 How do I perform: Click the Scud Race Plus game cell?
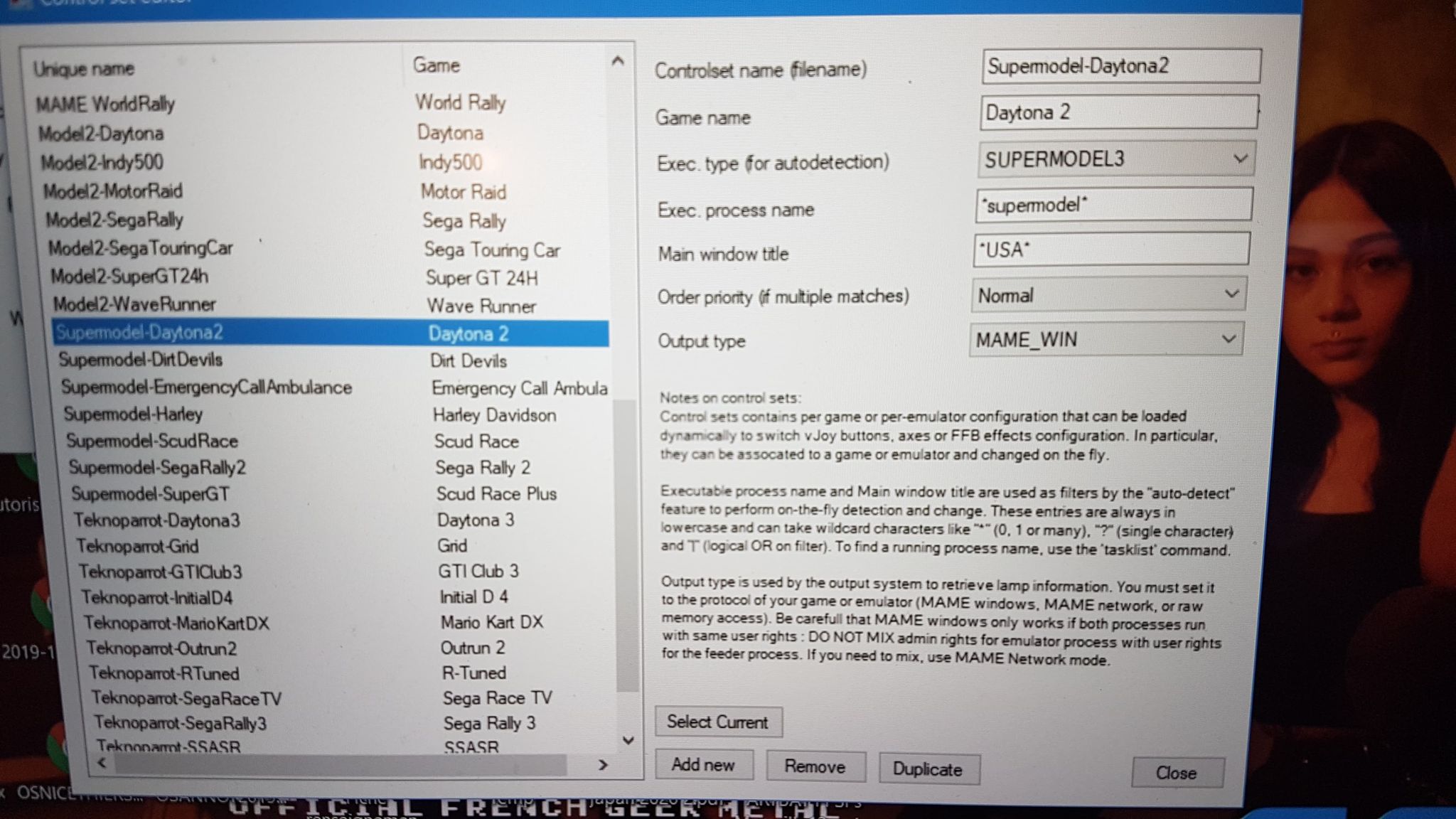[496, 493]
